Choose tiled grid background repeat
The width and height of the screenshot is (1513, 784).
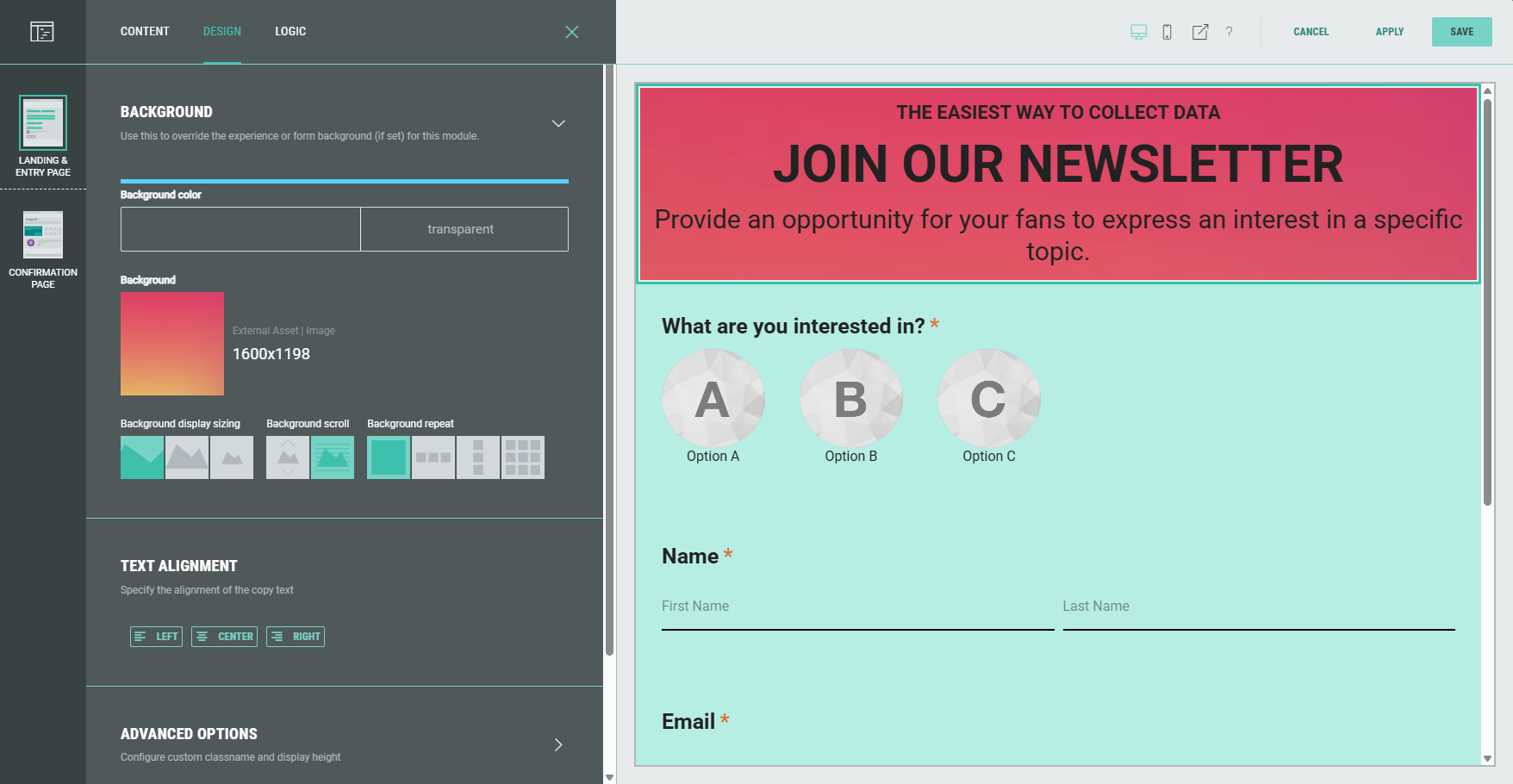[x=523, y=457]
